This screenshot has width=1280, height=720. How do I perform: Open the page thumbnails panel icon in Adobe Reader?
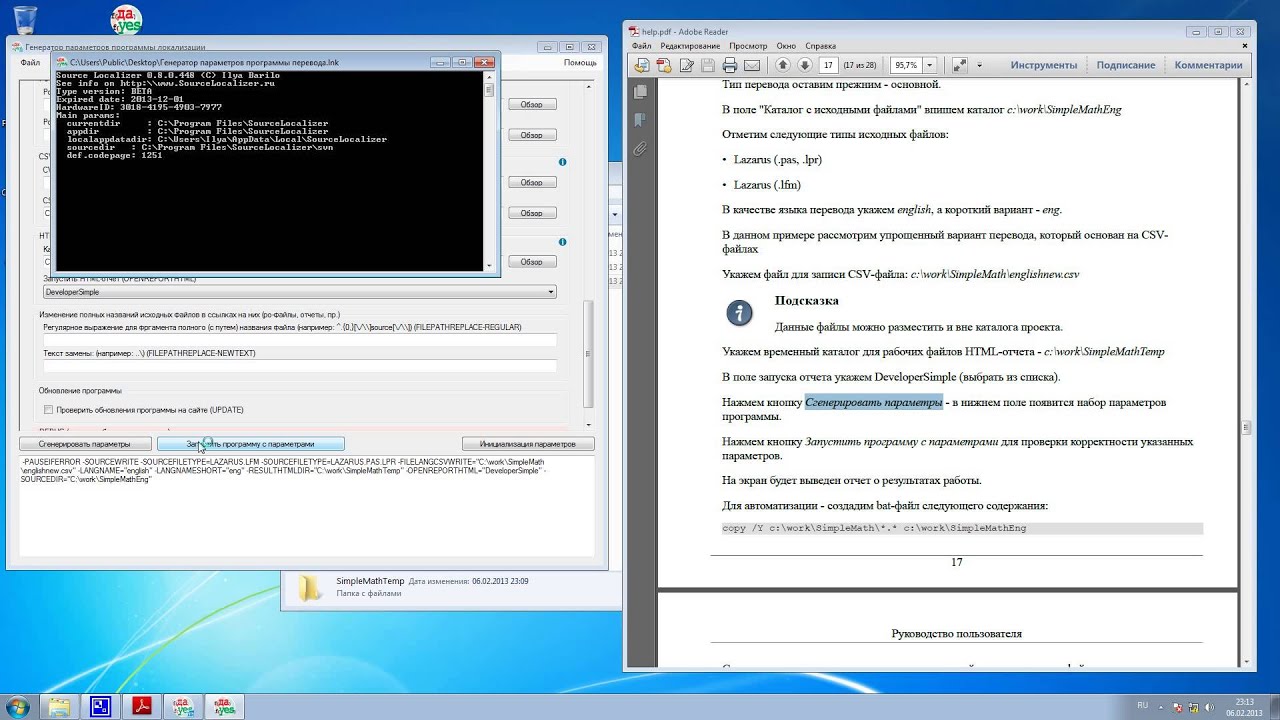pyautogui.click(x=640, y=91)
